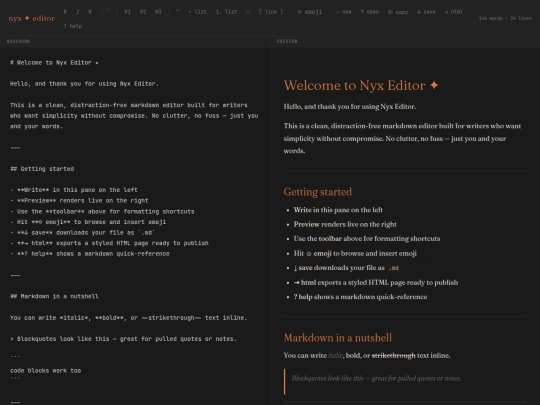This screenshot has height=405, width=540.
Task: Insert an H2 heading
Action: [x=143, y=12]
